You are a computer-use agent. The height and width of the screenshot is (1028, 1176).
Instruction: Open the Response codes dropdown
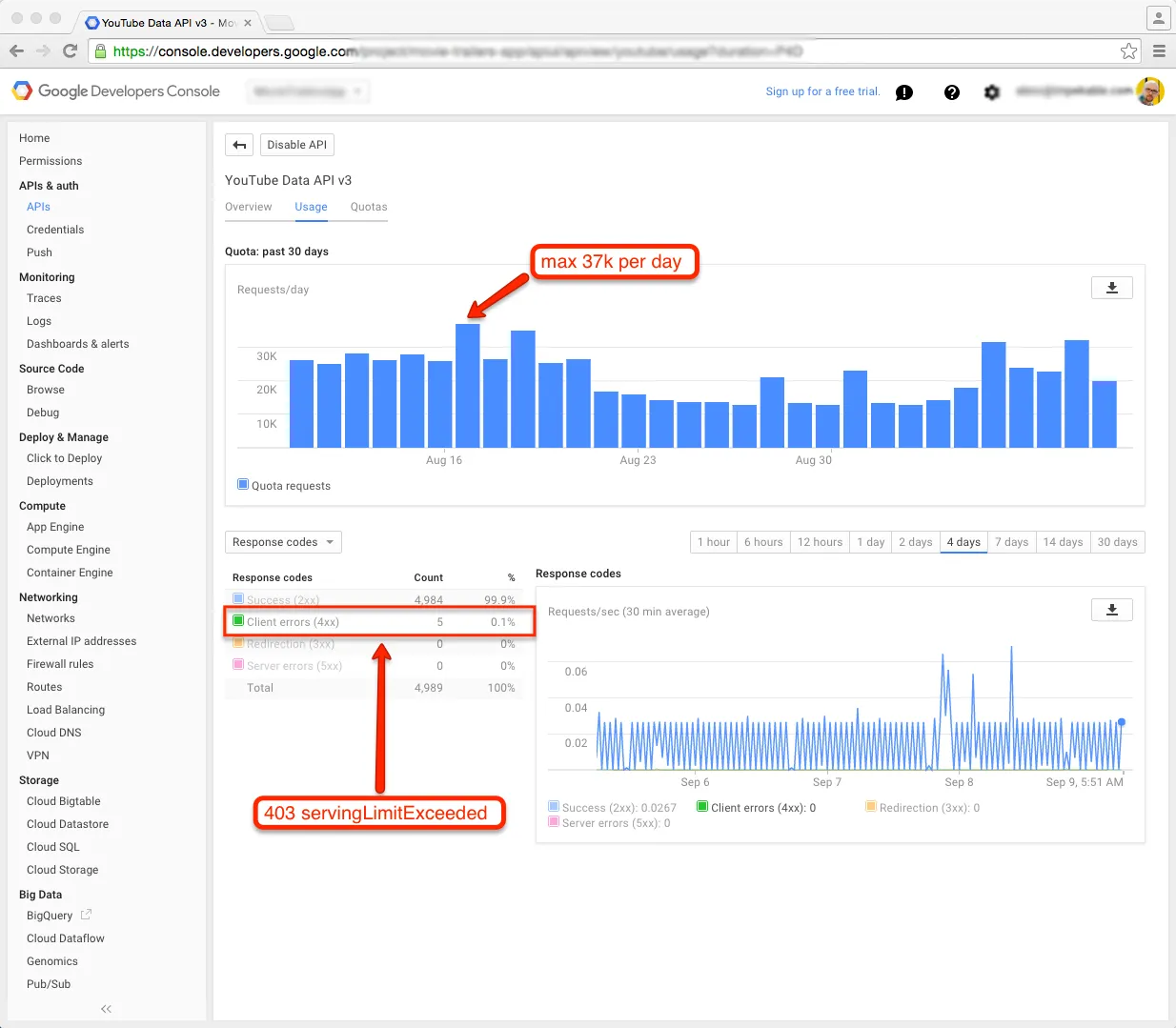pyautogui.click(x=283, y=542)
